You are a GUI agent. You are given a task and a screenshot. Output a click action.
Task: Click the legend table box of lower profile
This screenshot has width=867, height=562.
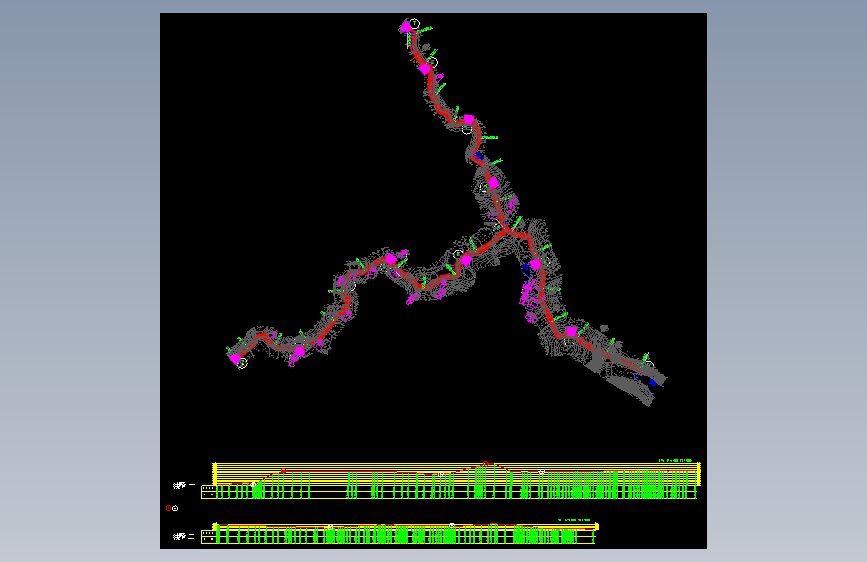coord(208,537)
